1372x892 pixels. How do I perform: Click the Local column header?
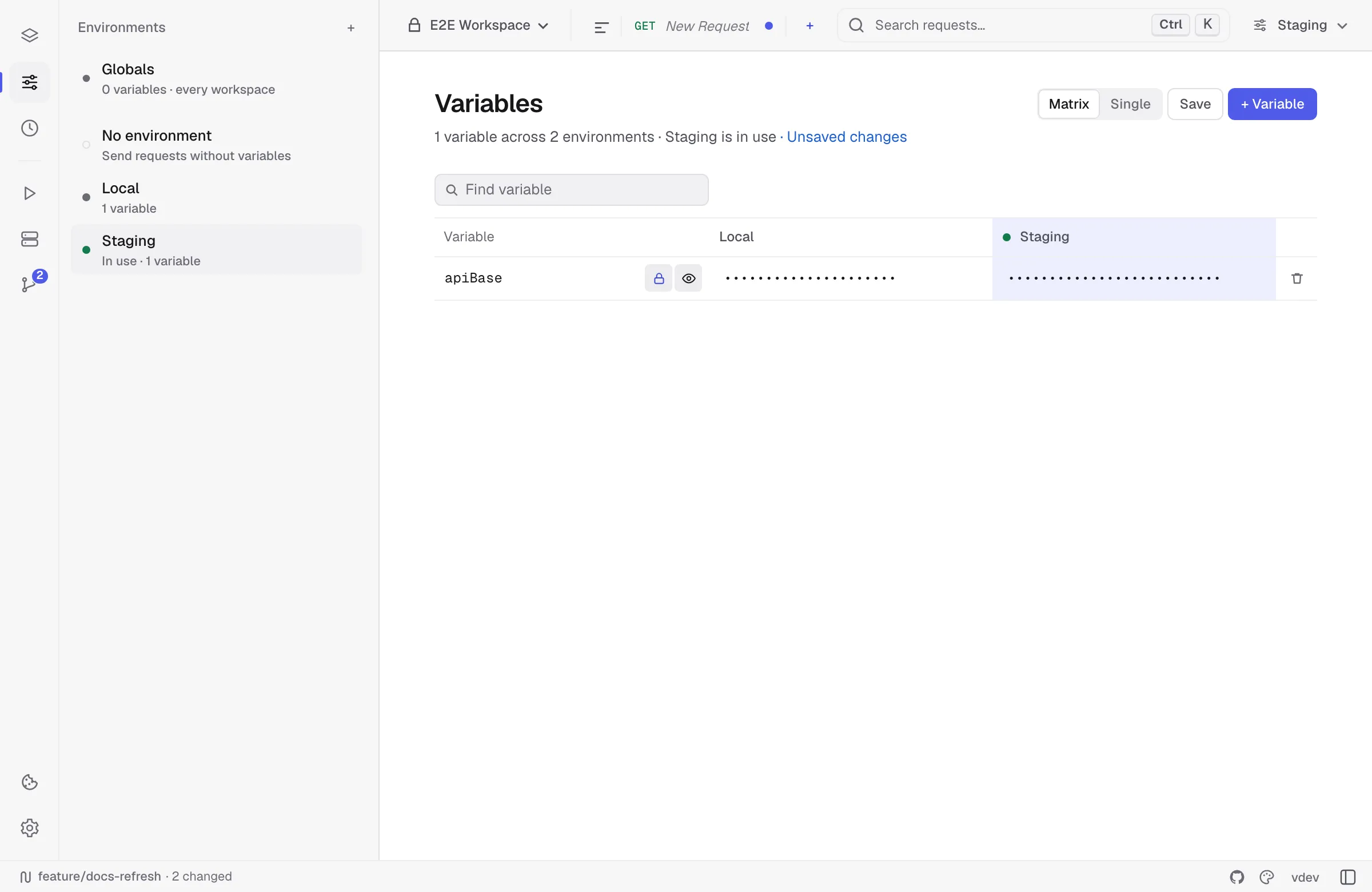(x=736, y=237)
